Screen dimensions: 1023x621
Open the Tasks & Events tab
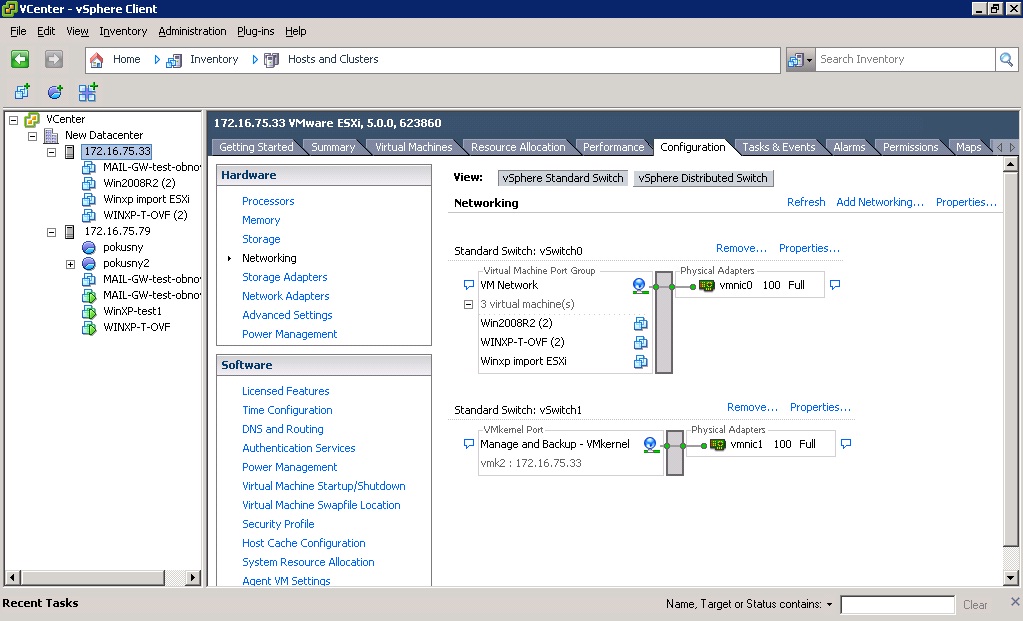pos(778,147)
